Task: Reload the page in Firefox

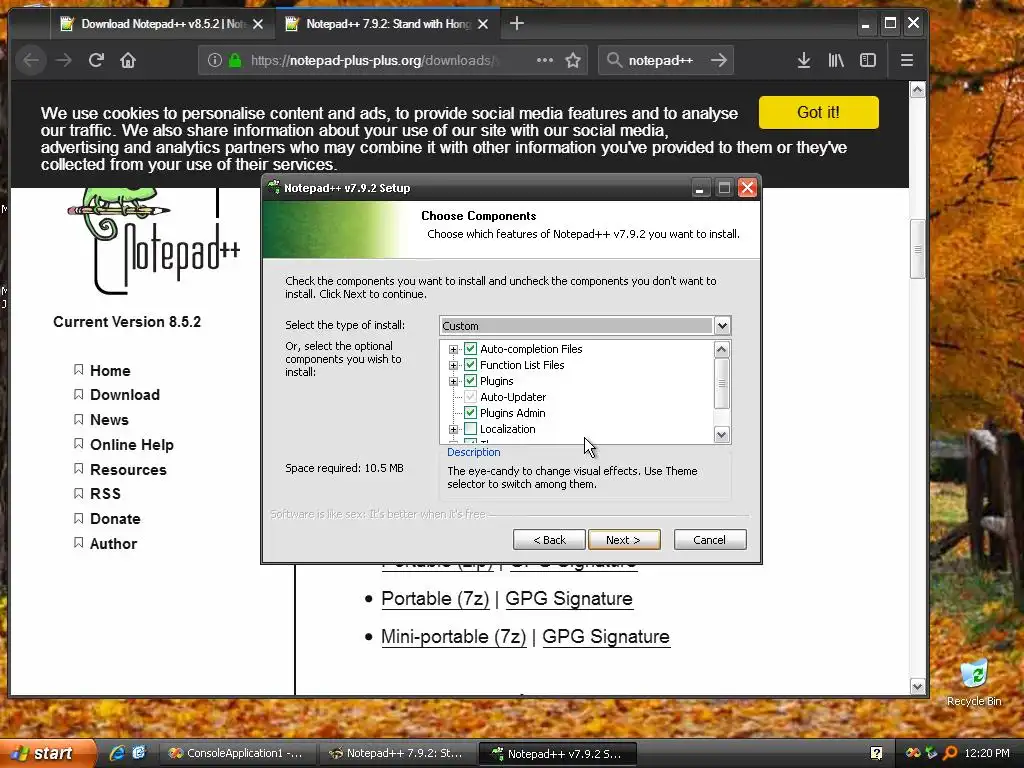Action: point(96,61)
